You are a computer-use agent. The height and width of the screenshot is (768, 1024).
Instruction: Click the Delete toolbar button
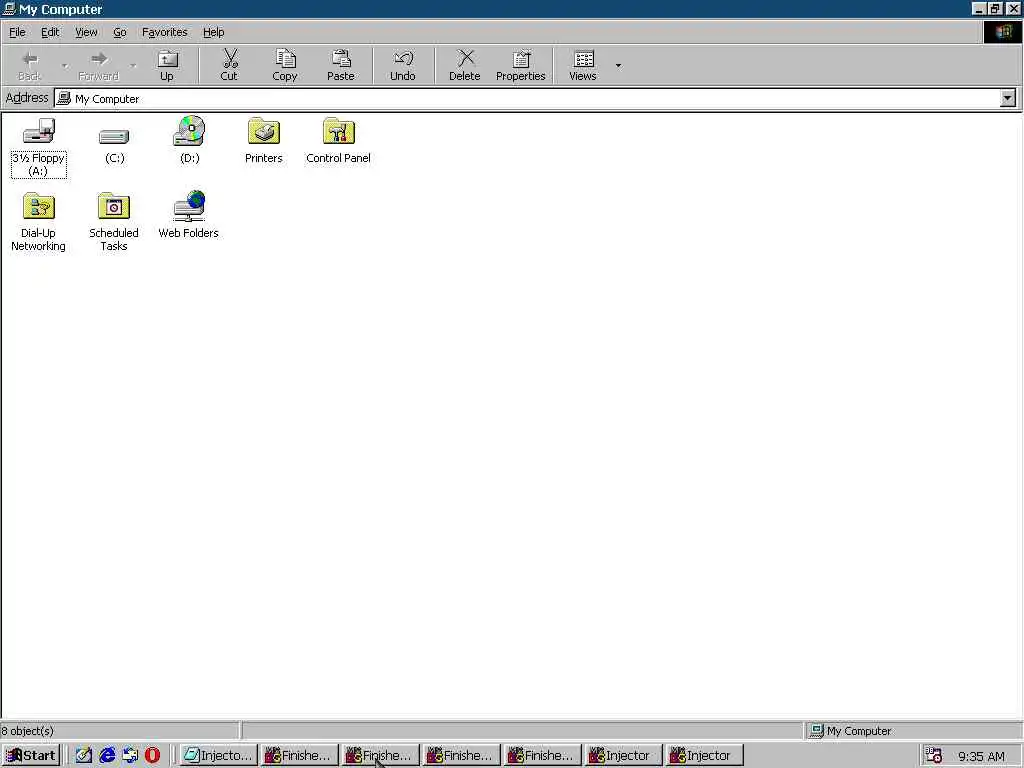464,65
